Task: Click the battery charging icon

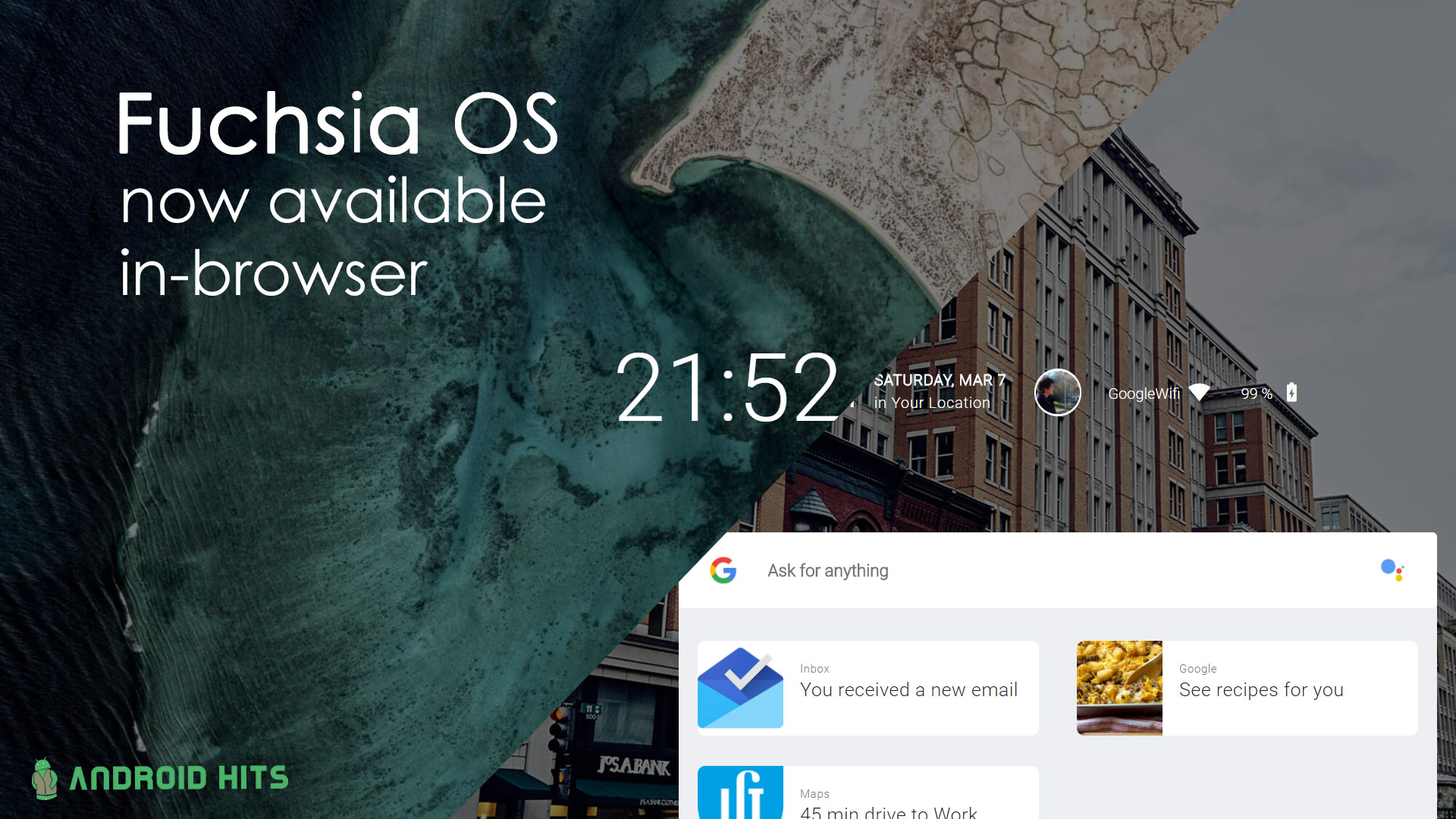Action: (x=1291, y=393)
